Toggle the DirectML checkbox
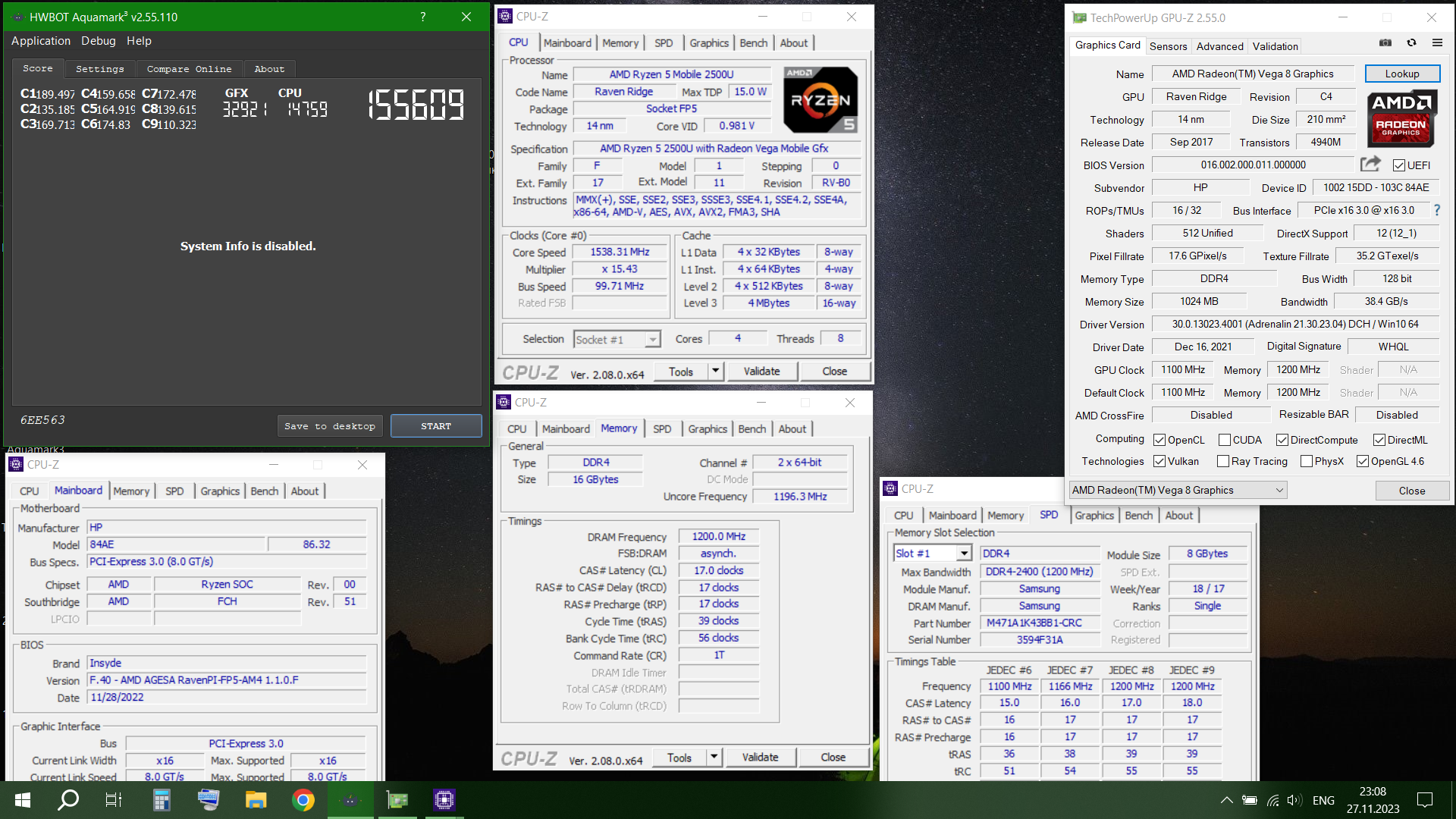The width and height of the screenshot is (1456, 819). [x=1379, y=440]
